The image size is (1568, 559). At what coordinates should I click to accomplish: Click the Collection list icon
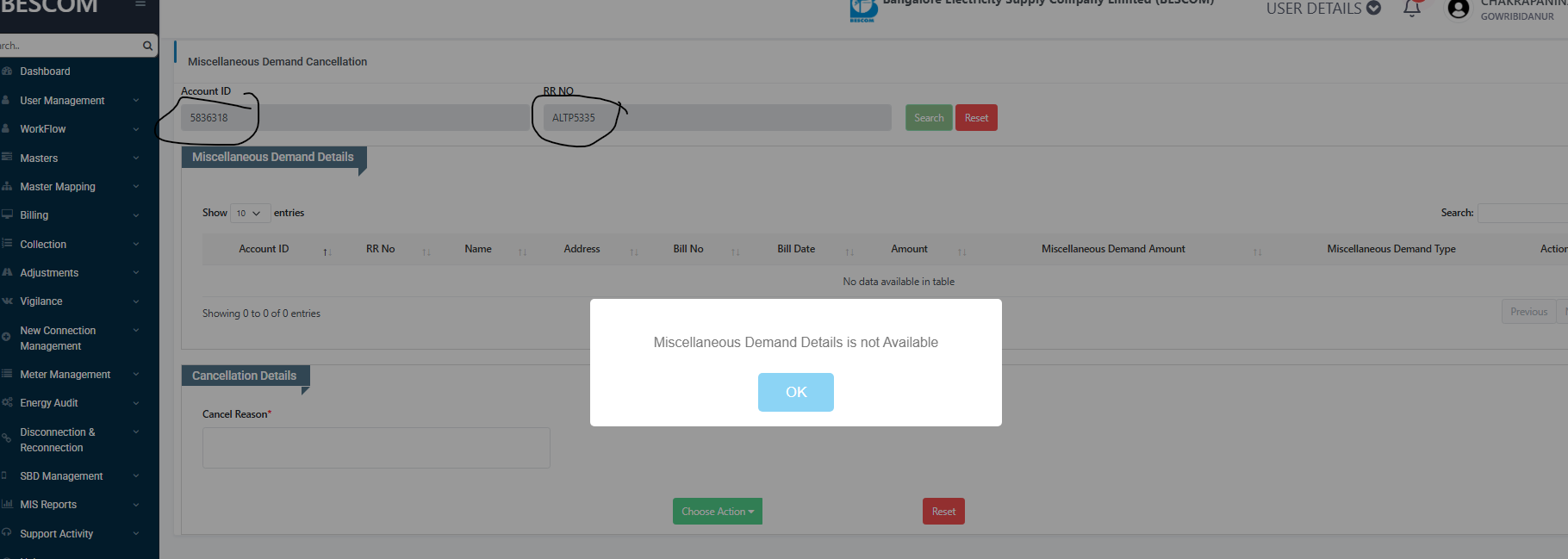[6, 243]
